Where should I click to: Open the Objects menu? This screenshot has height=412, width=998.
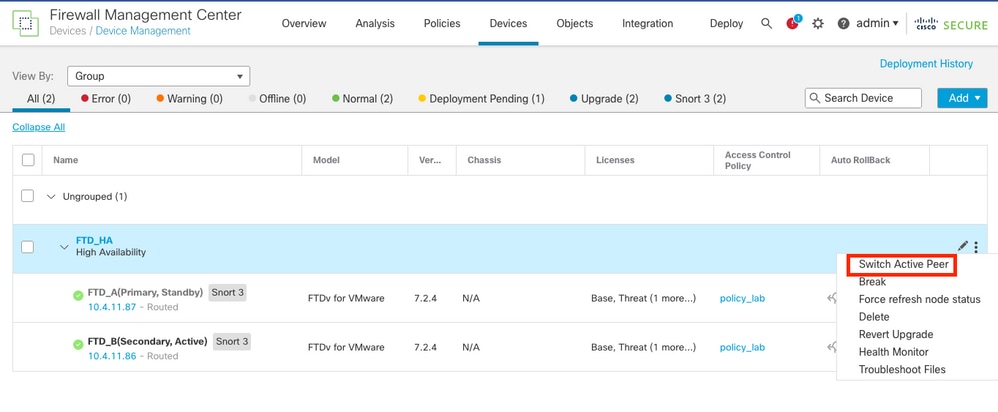coord(575,24)
